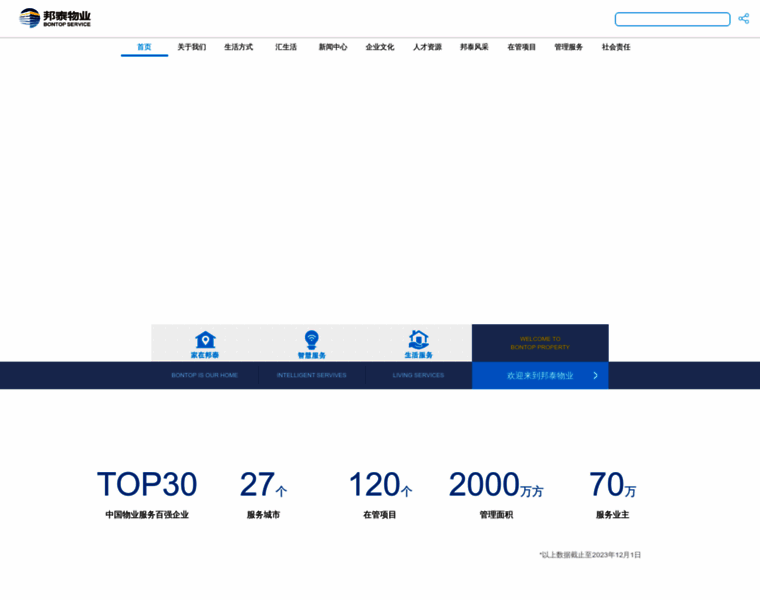
Task: Click the 智慧服务 lightbulb icon
Action: click(312, 340)
